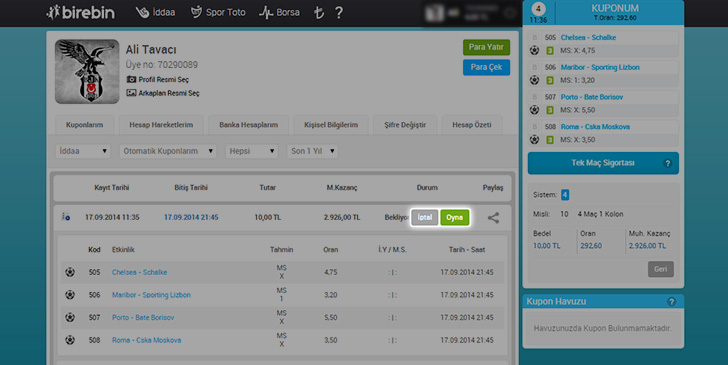
Task: Click the İptal button
Action: (x=424, y=217)
